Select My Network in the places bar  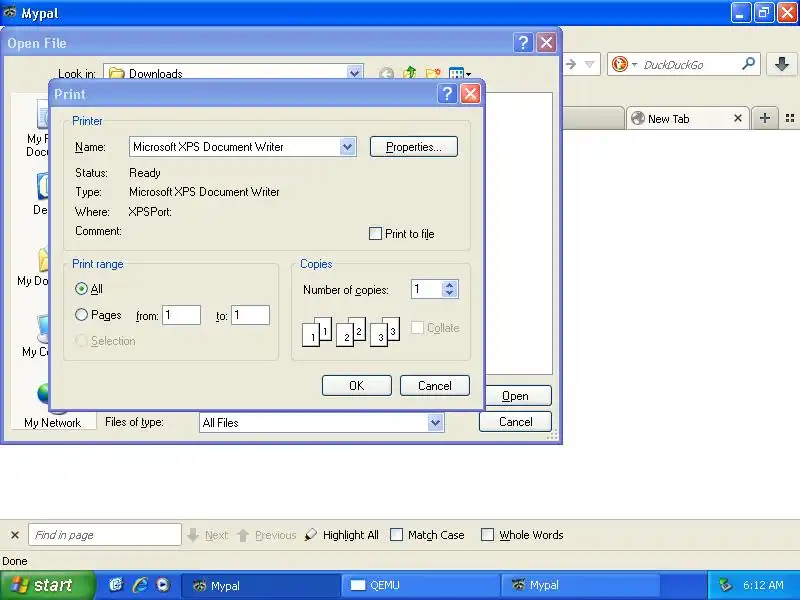coord(53,408)
